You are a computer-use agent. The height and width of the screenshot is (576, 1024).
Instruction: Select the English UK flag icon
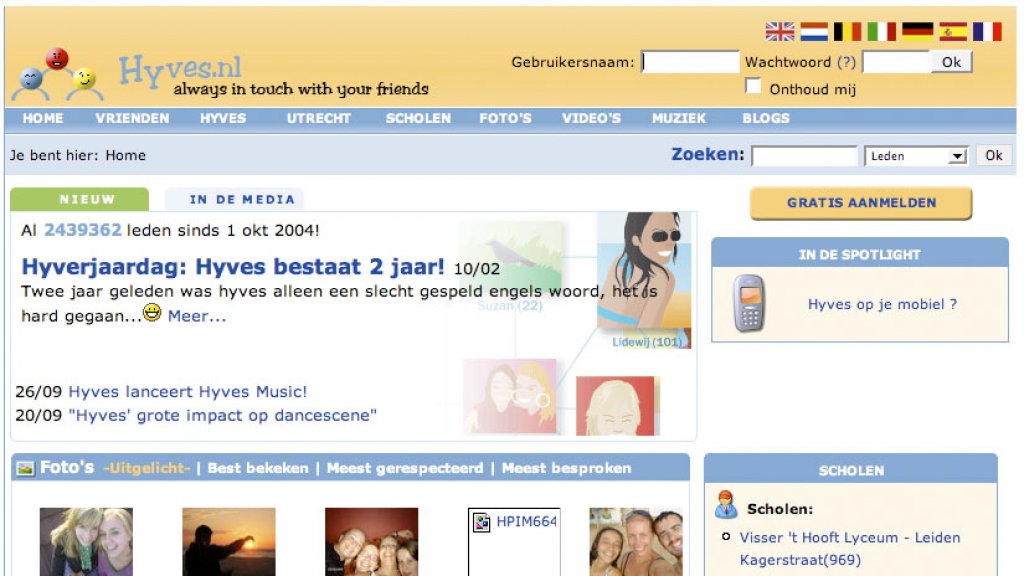click(780, 31)
